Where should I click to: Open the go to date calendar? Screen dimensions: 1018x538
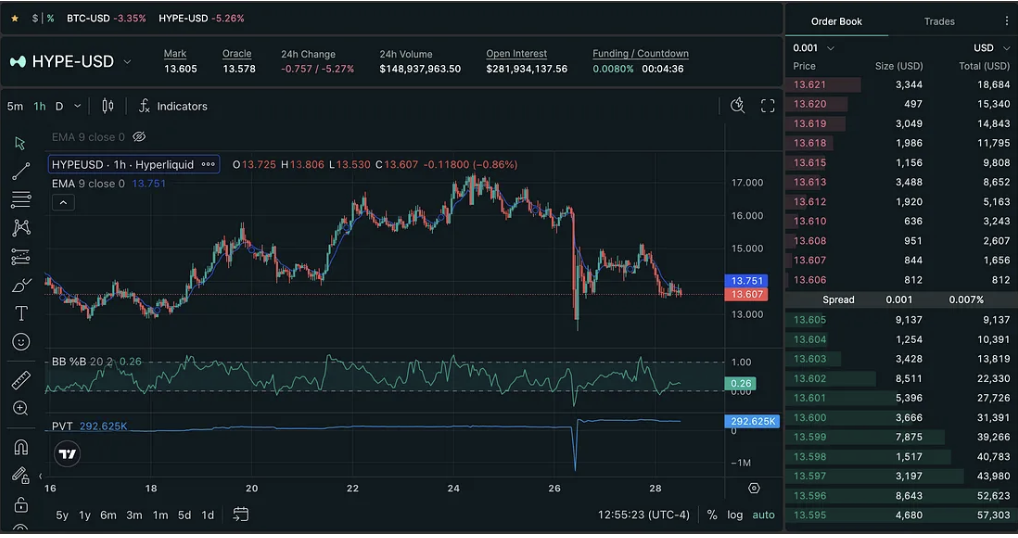click(x=241, y=515)
